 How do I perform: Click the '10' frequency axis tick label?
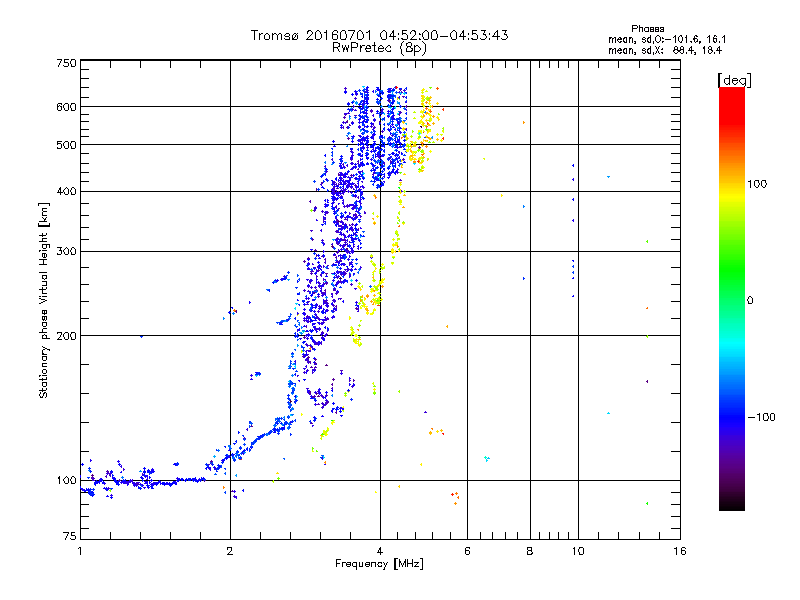tap(578, 551)
